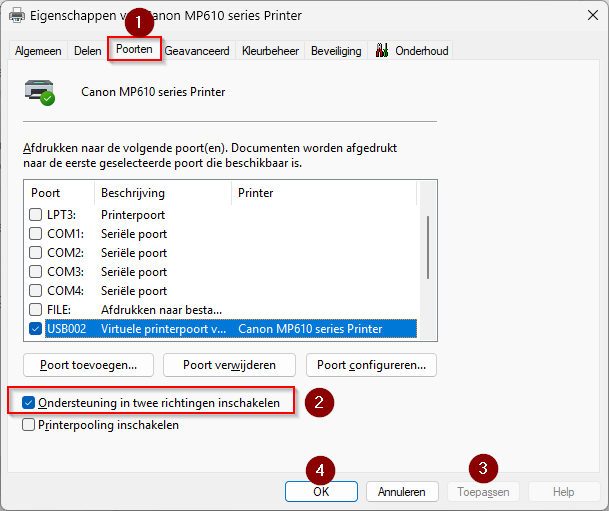Screen dimensions: 609x511
Task: Disable Ondersteuning in twee richtingen checkbox
Action: tap(29, 403)
